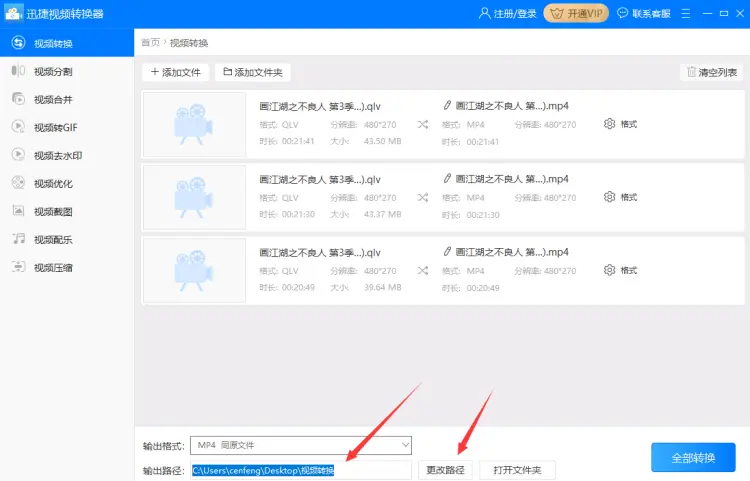Select the thumbnail of the 43.50 MB video
Screen dimensions: 750x481
[x=194, y=124]
